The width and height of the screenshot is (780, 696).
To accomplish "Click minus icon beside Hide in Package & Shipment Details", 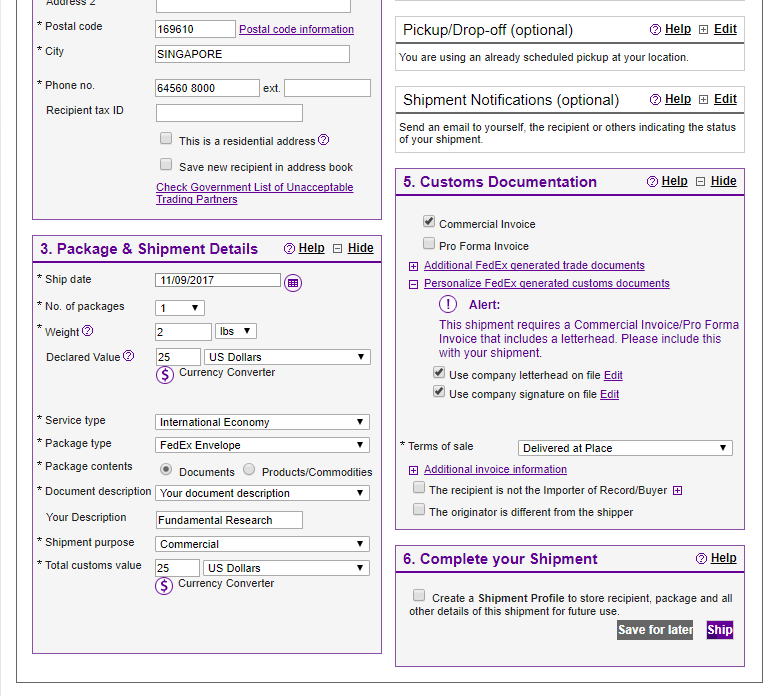I will pyautogui.click(x=337, y=248).
